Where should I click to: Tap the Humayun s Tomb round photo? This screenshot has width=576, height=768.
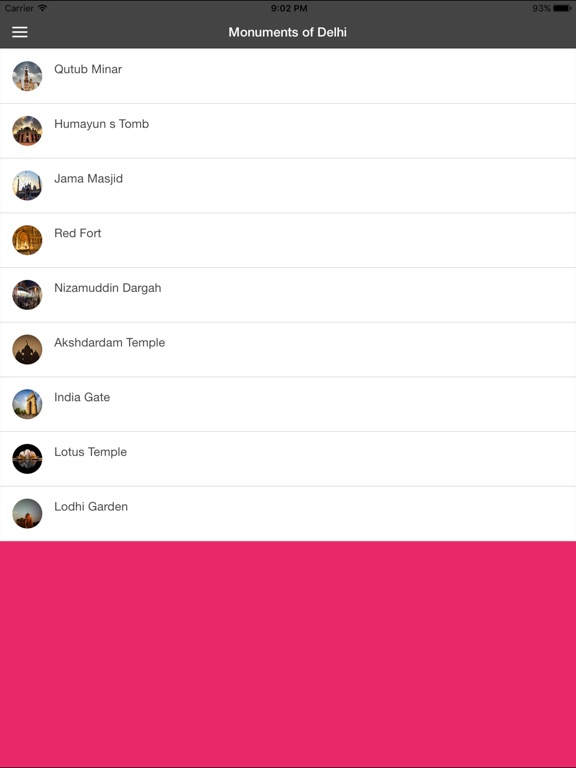pyautogui.click(x=27, y=131)
